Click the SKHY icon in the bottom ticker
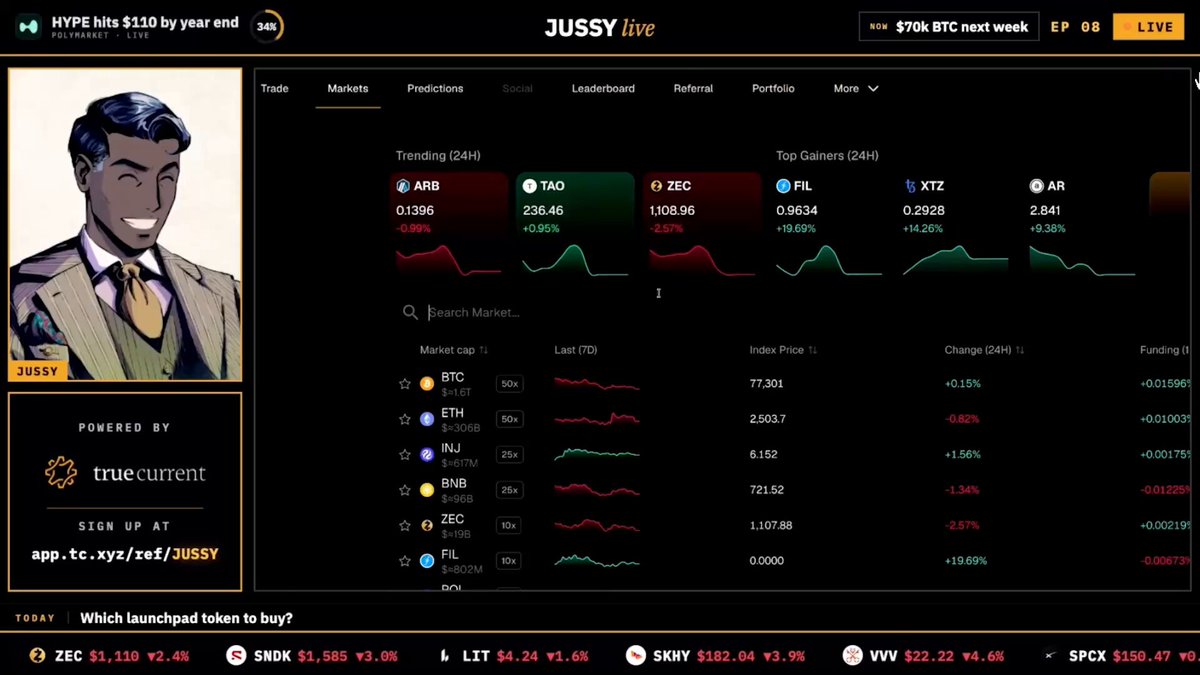 pyautogui.click(x=635, y=656)
